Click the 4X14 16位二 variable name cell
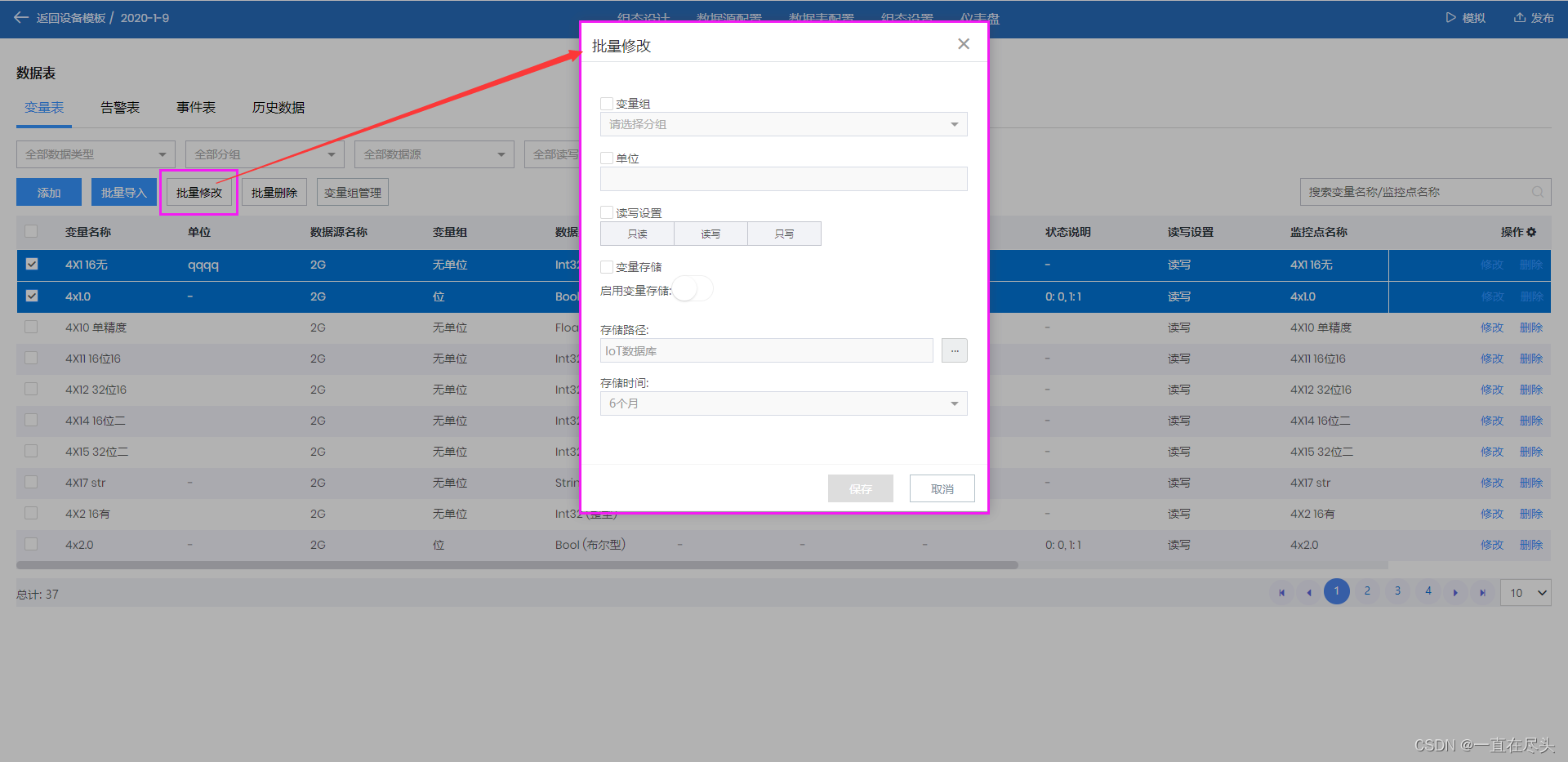Screen dimensions: 1568x762 (96, 421)
